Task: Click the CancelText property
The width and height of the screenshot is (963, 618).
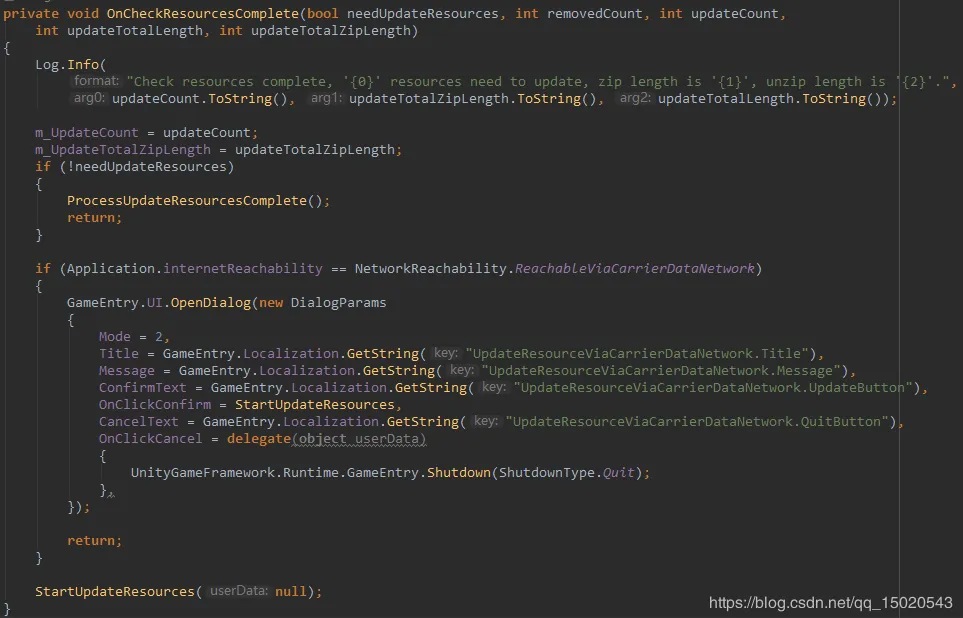Action: tap(139, 422)
